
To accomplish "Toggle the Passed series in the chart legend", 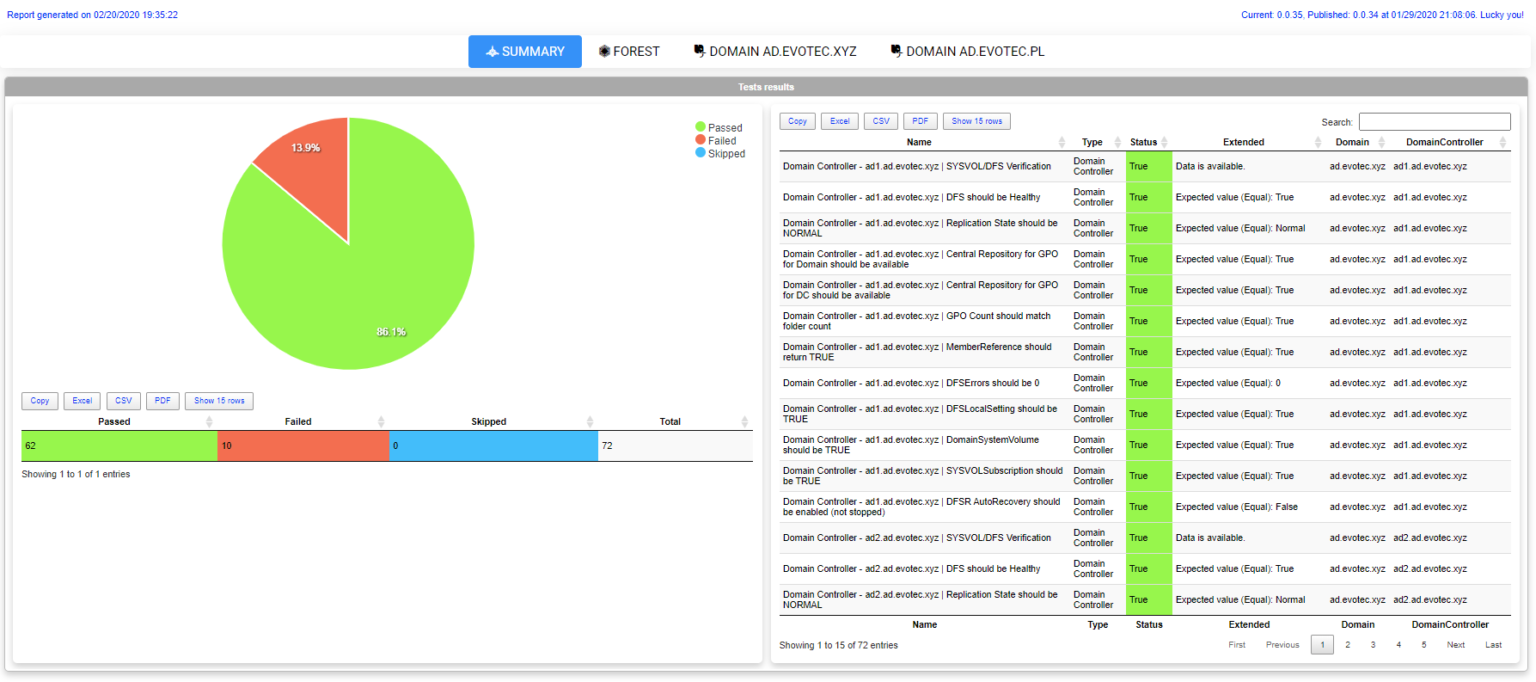I will [x=717, y=128].
